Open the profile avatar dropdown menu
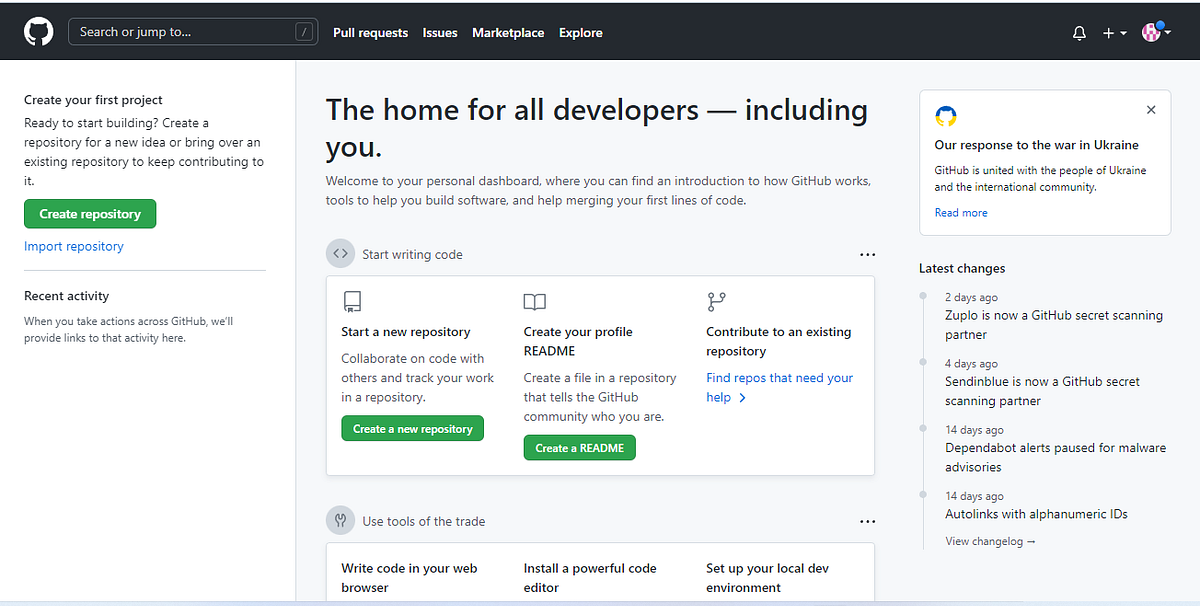The image size is (1200, 606). click(x=1152, y=32)
